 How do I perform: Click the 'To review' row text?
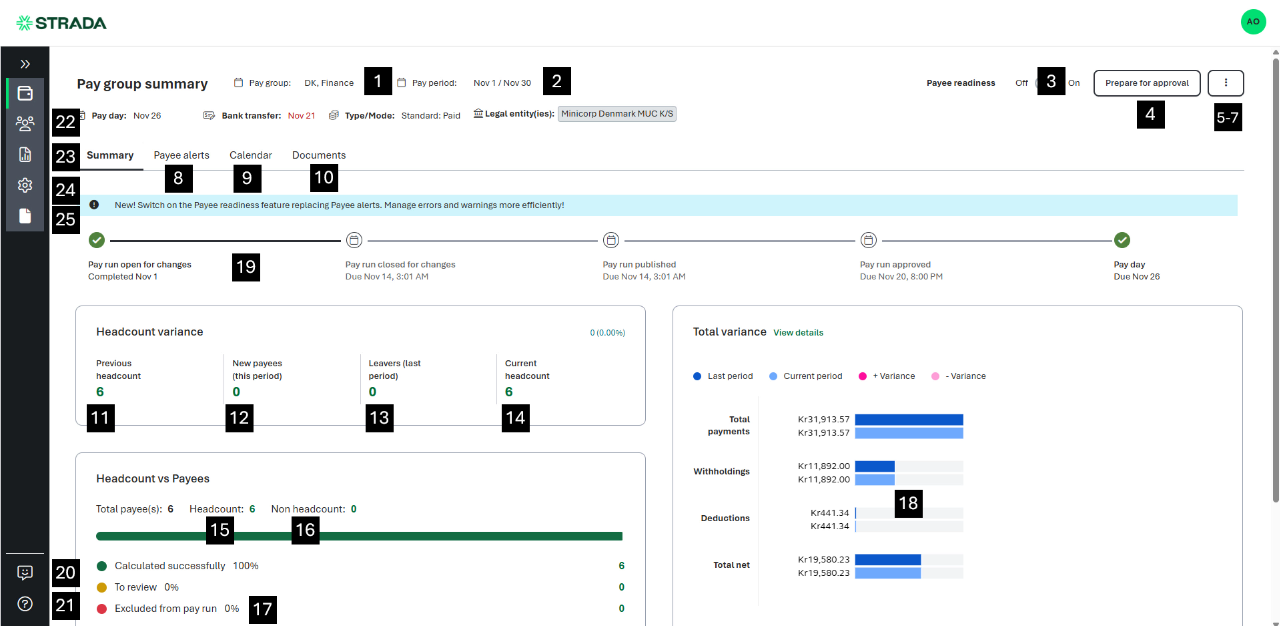136,587
